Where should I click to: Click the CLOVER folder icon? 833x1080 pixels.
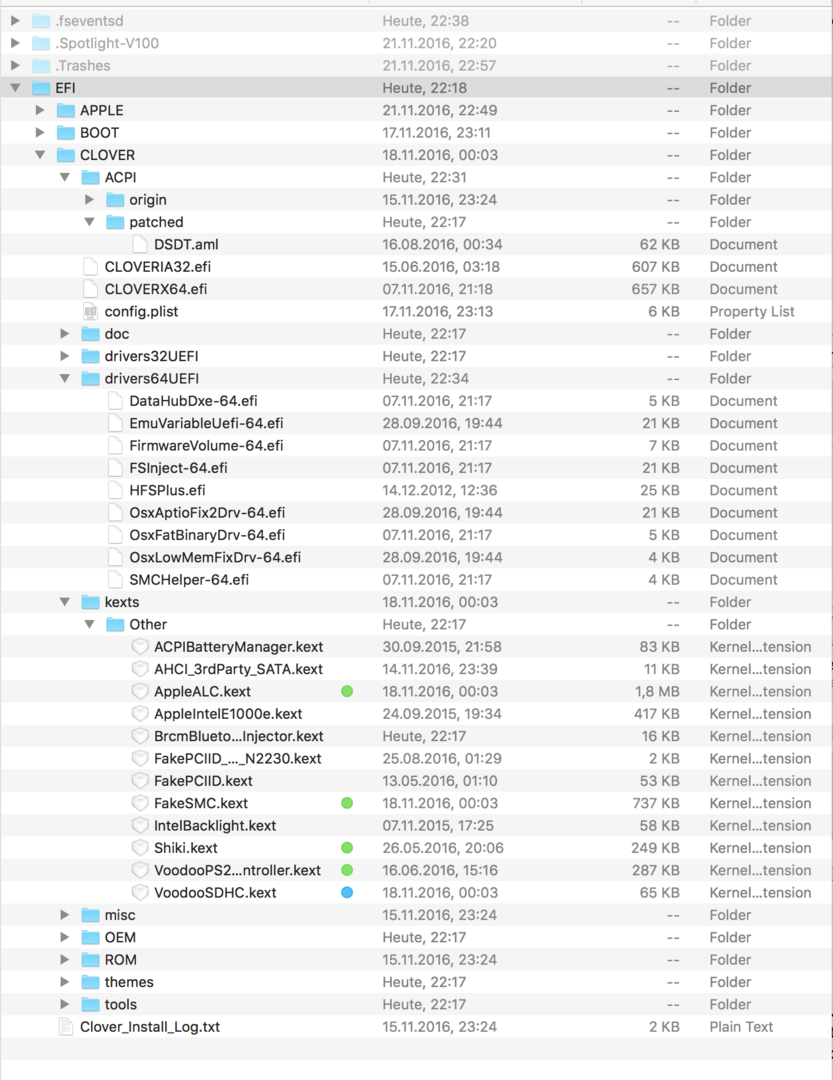66,155
